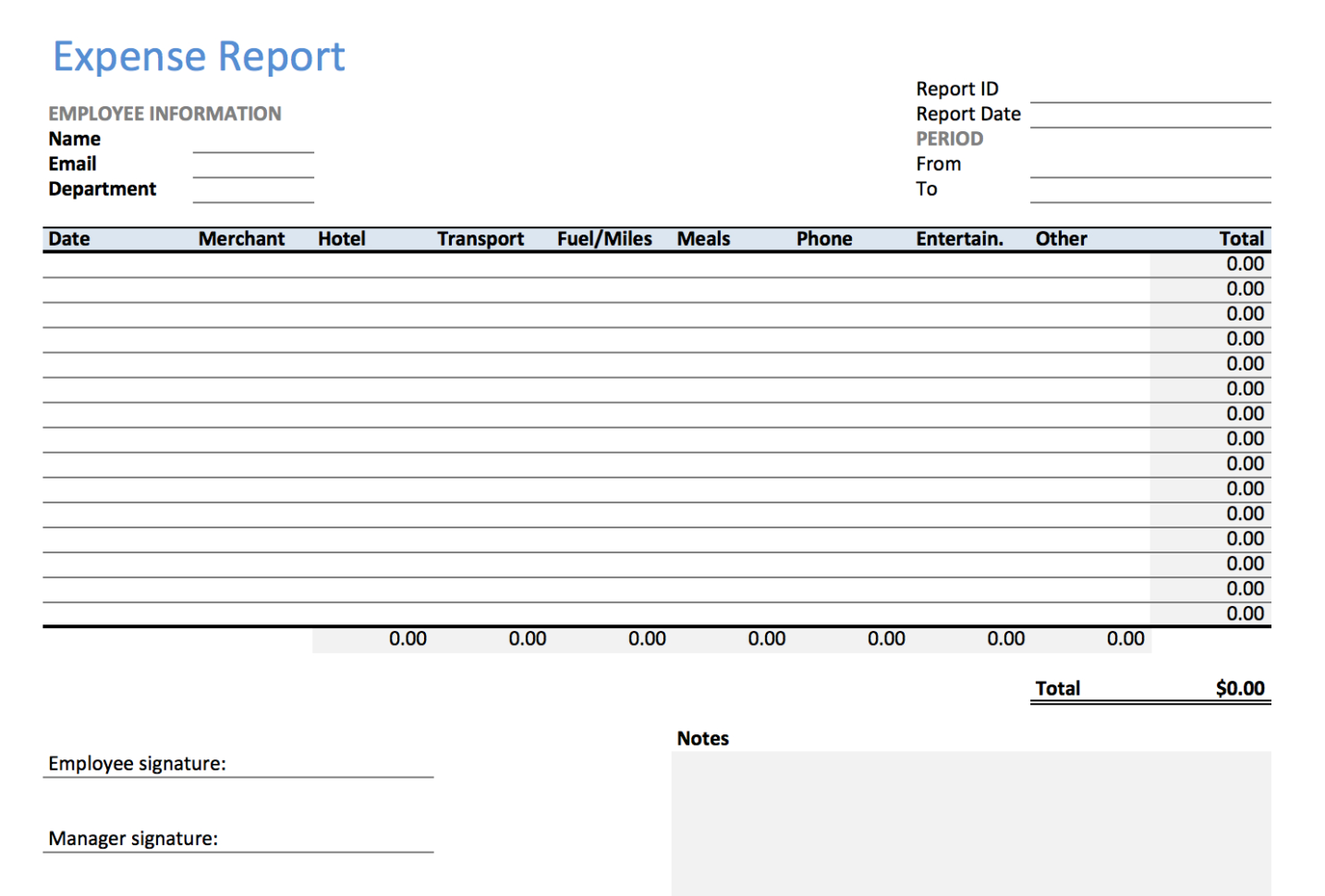Viewport: 1325px width, 896px height.
Task: Click the Other column header
Action: coord(1061,238)
